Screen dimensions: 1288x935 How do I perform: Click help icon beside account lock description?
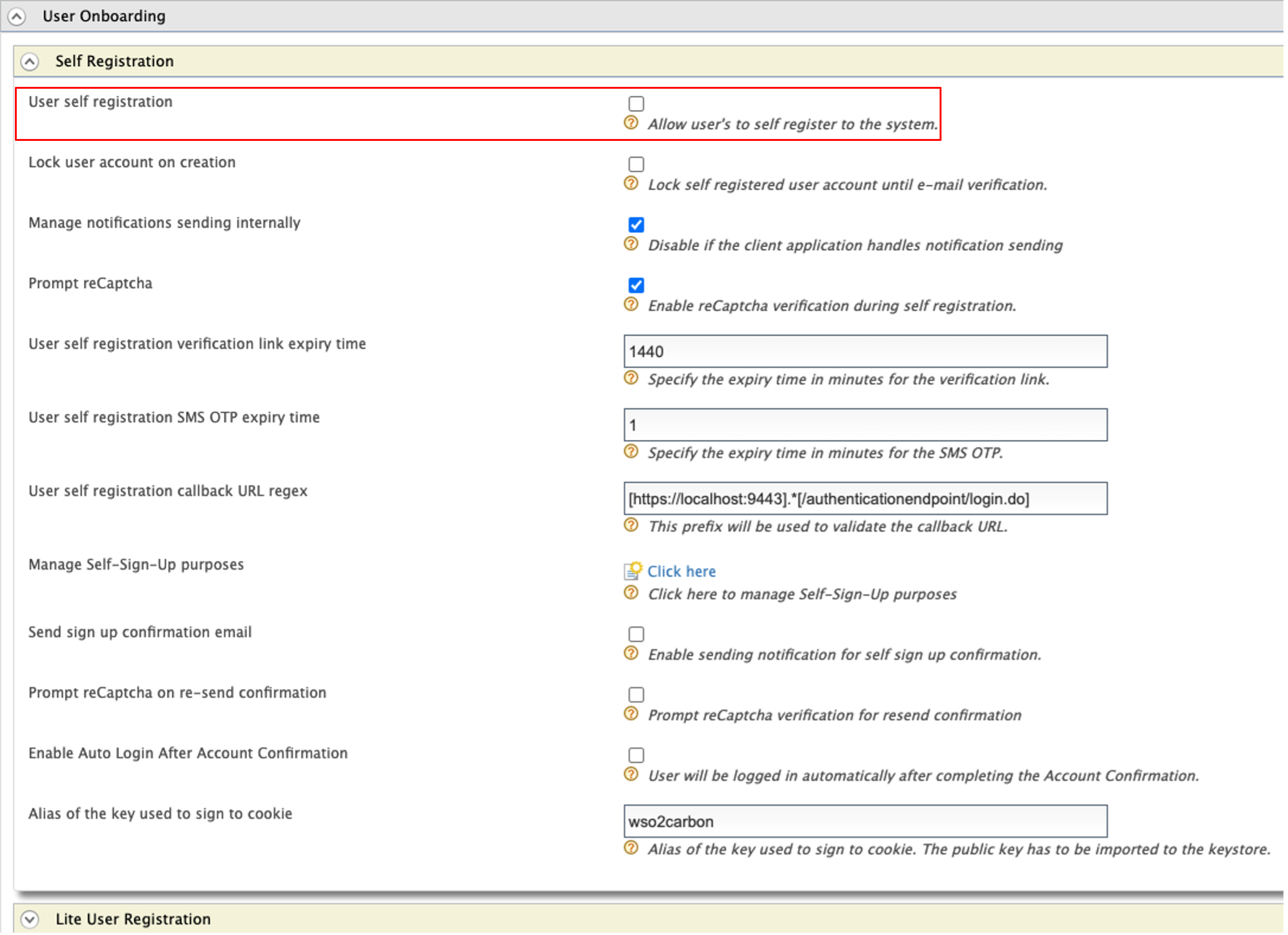pos(631,184)
